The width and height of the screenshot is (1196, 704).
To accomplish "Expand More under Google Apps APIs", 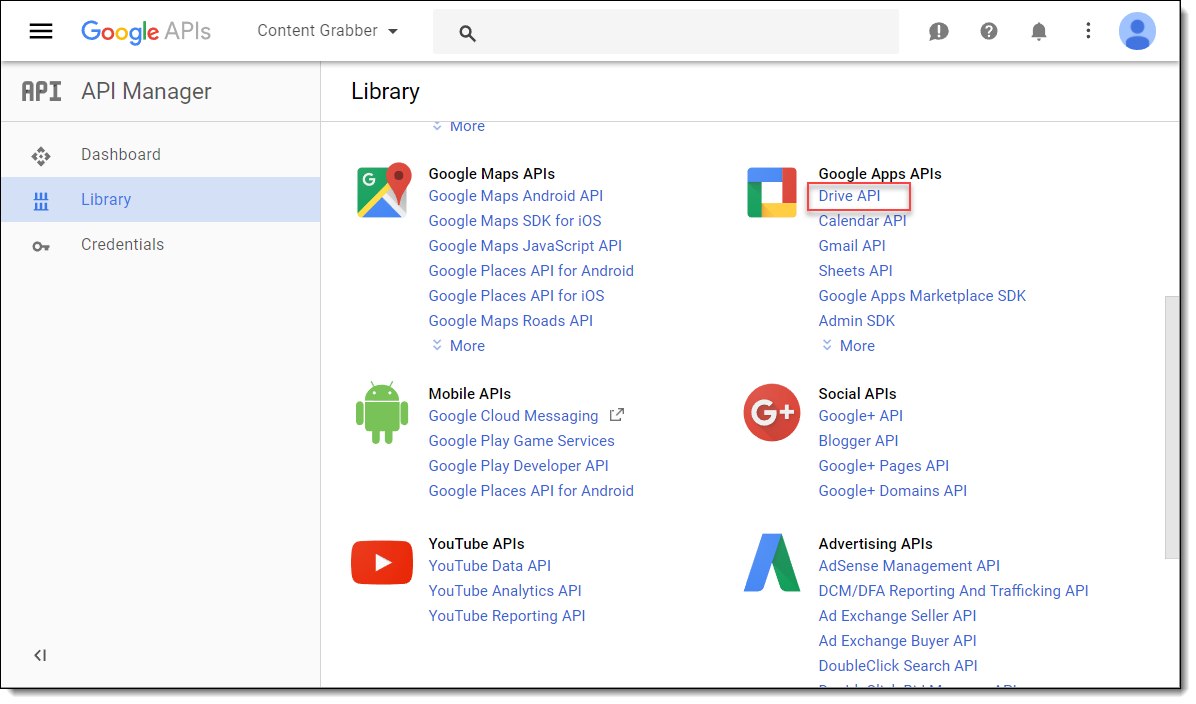I will (x=848, y=346).
